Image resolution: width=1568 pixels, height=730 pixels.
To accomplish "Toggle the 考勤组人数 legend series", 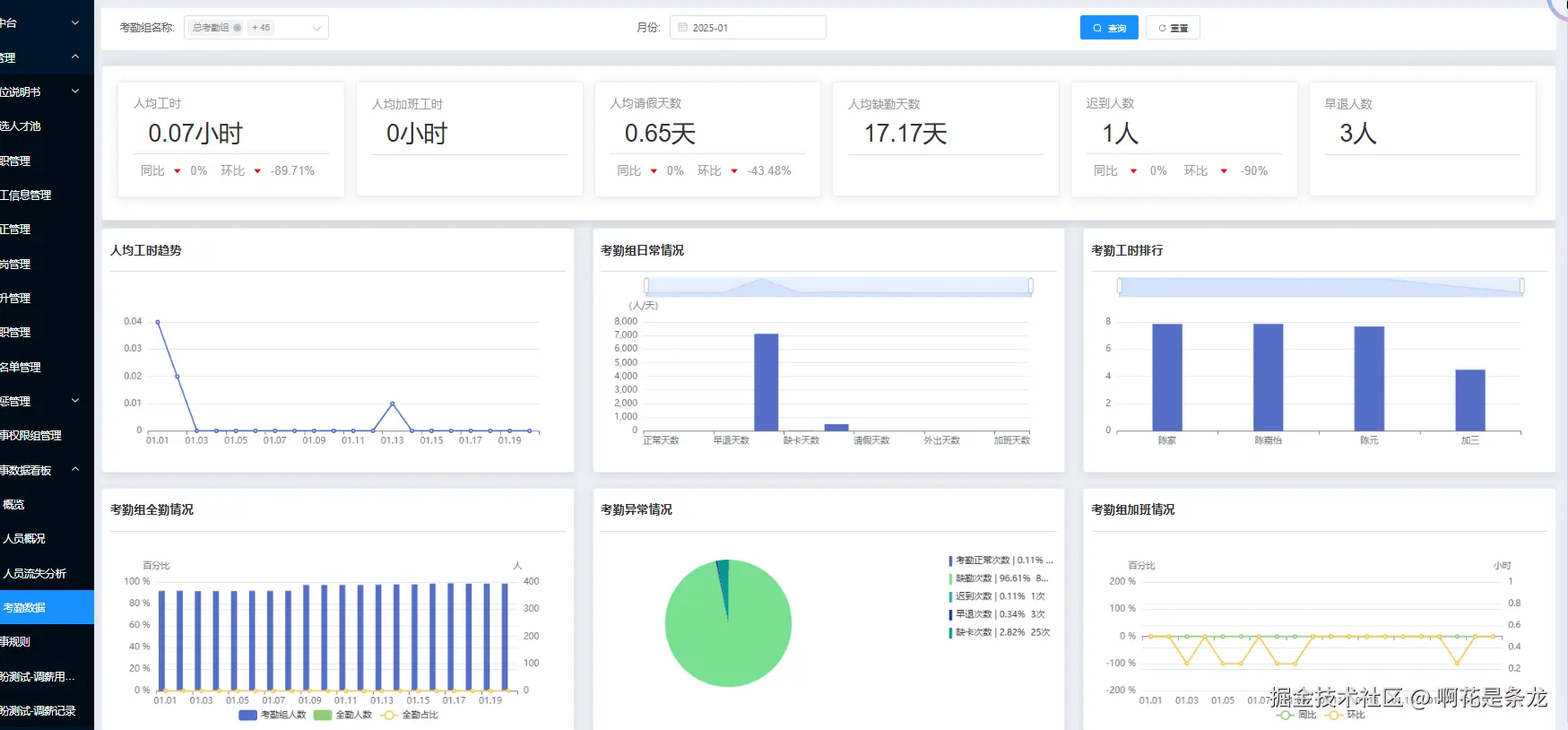I will [x=273, y=715].
